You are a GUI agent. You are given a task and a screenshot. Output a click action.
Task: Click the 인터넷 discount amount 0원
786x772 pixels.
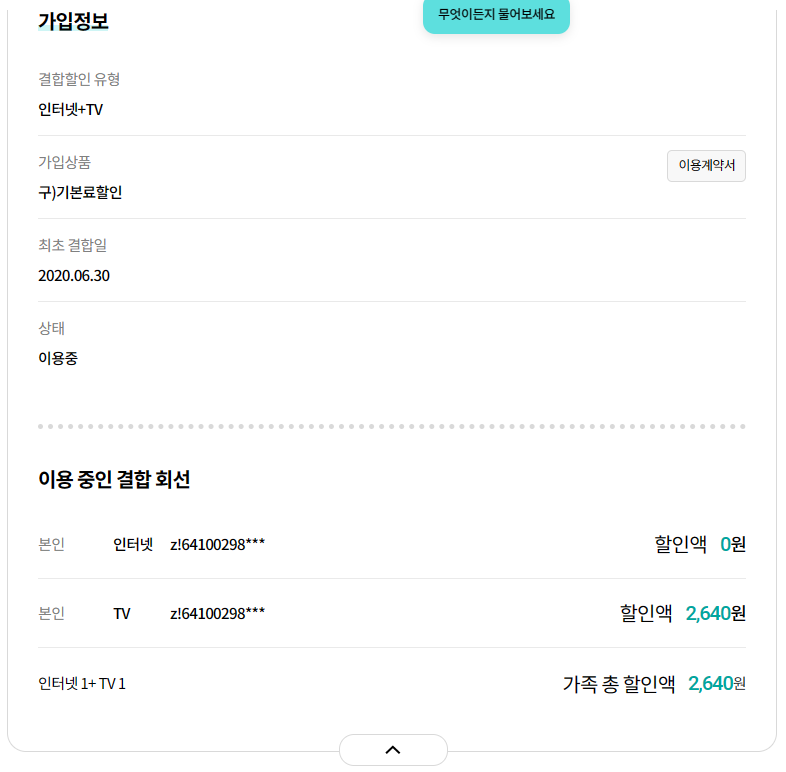point(732,545)
